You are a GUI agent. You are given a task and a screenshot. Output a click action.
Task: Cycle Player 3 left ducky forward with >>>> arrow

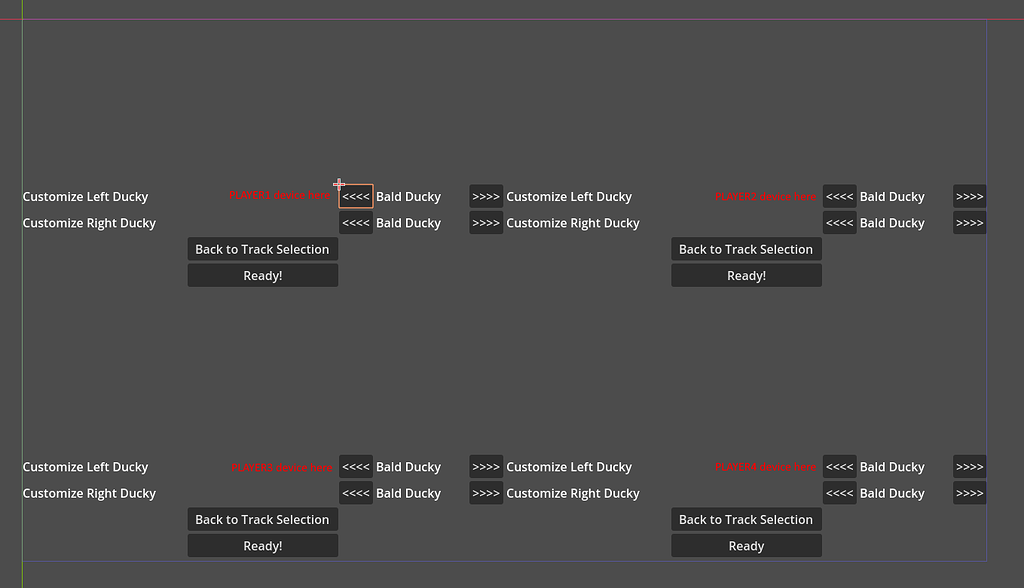coord(486,466)
